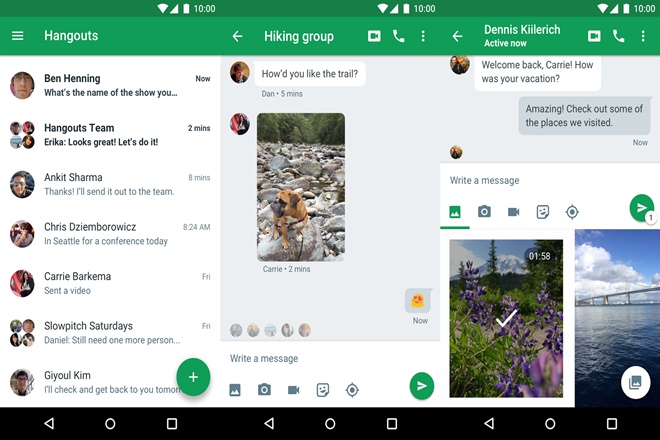Start a voice call with Dennis Kiilerich
660x440 pixels.
click(618, 36)
